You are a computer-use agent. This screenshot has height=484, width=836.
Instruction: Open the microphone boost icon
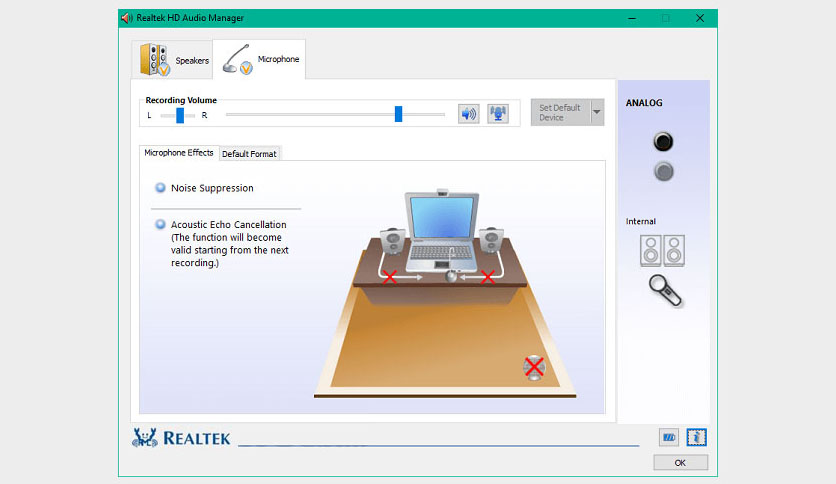click(x=498, y=114)
